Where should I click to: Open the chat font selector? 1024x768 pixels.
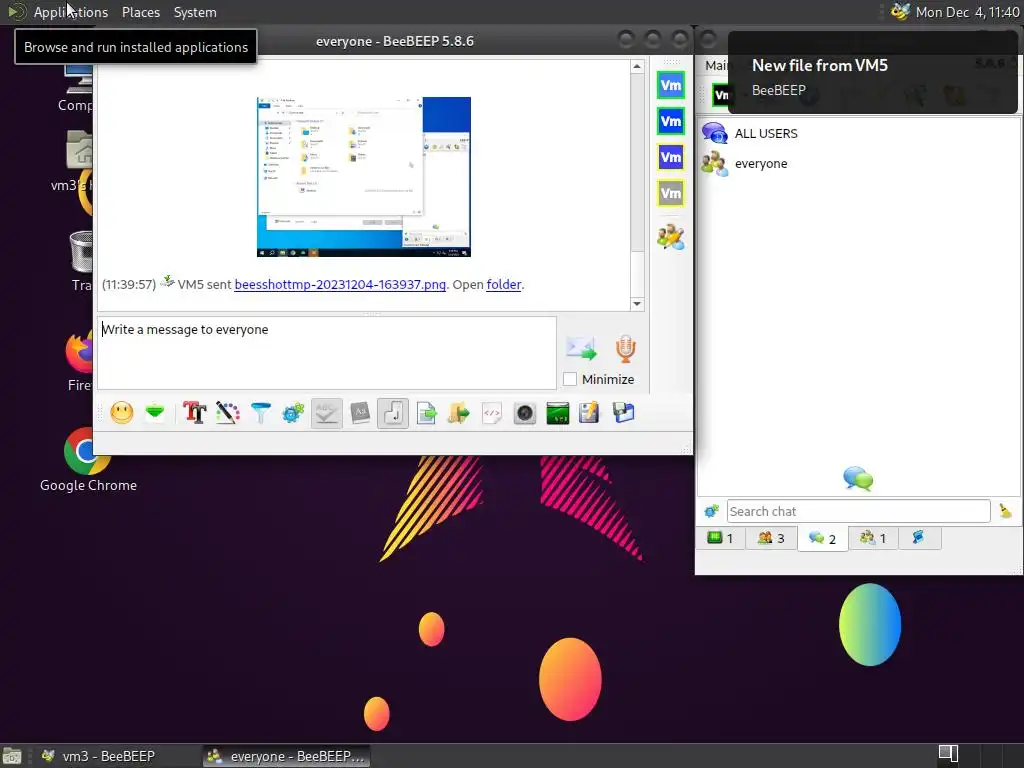point(195,413)
